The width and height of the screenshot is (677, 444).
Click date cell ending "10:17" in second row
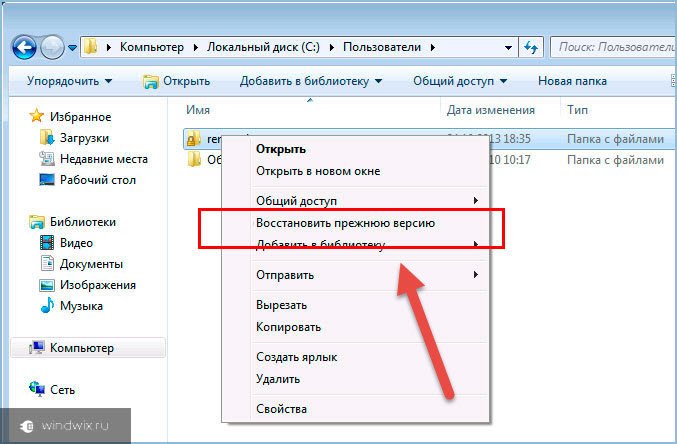(509, 160)
